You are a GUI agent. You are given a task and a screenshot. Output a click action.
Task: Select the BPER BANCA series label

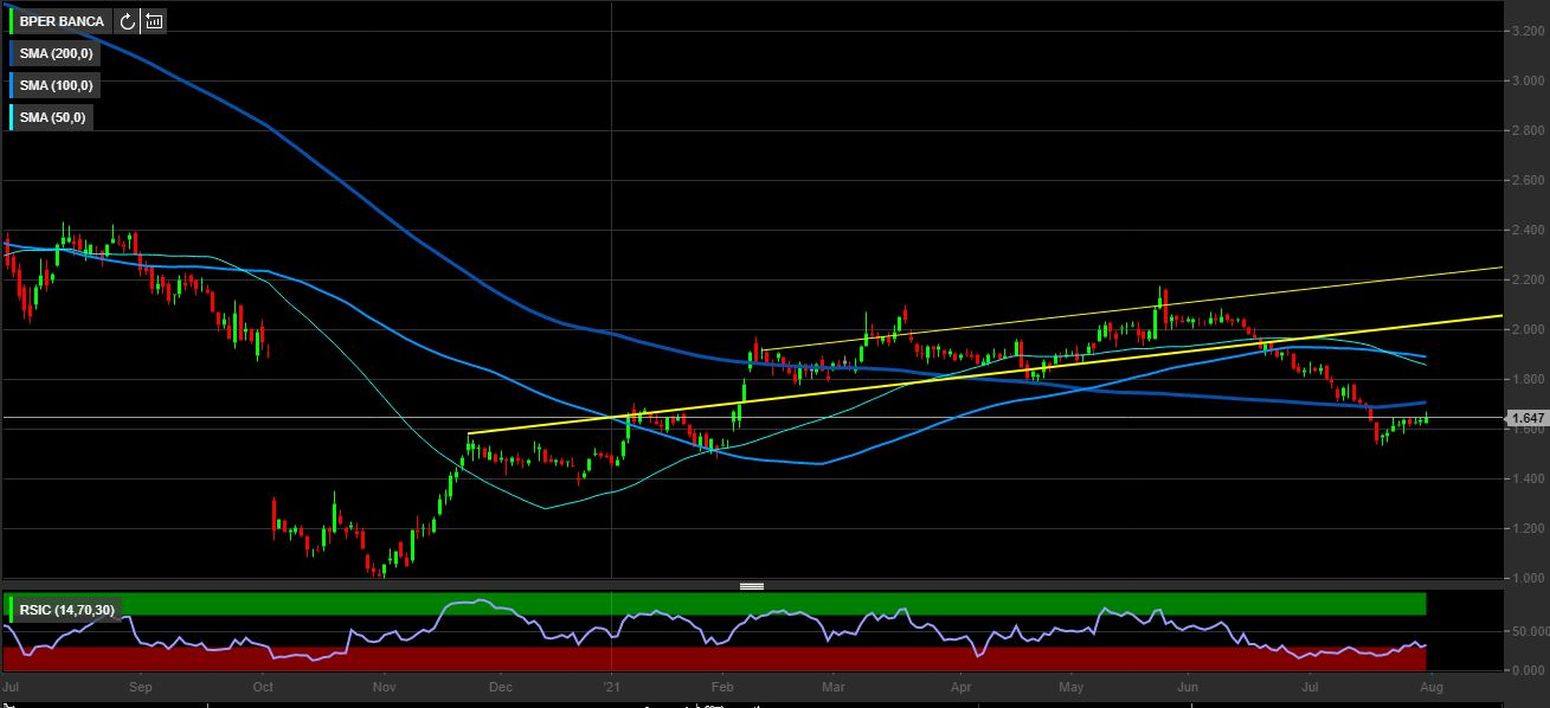click(x=61, y=21)
